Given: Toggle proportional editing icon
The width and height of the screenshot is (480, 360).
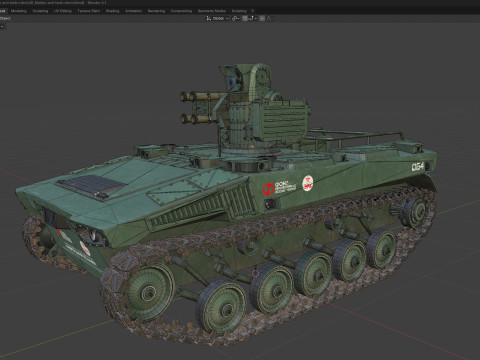Looking at the screenshot, I should (x=262, y=18).
